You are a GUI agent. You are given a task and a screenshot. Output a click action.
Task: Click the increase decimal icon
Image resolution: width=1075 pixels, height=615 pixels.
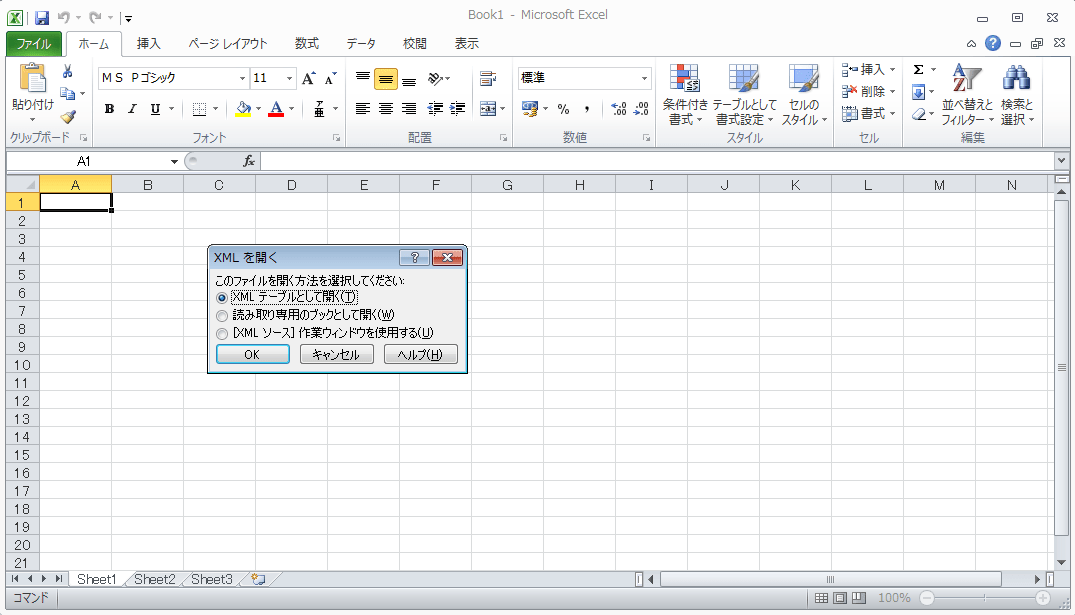(618, 108)
